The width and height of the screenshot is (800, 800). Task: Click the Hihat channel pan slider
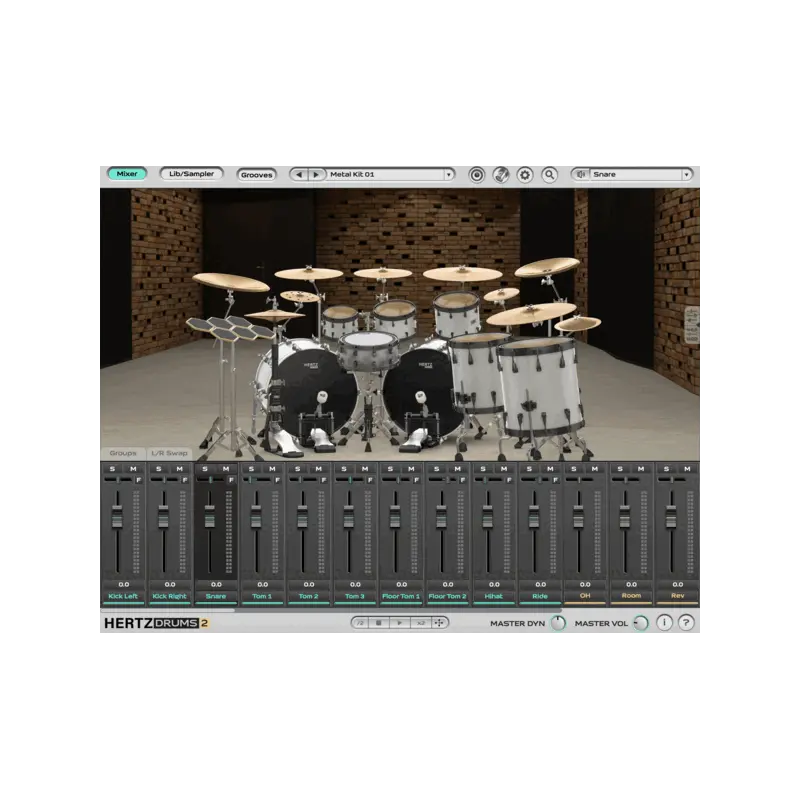click(x=488, y=480)
